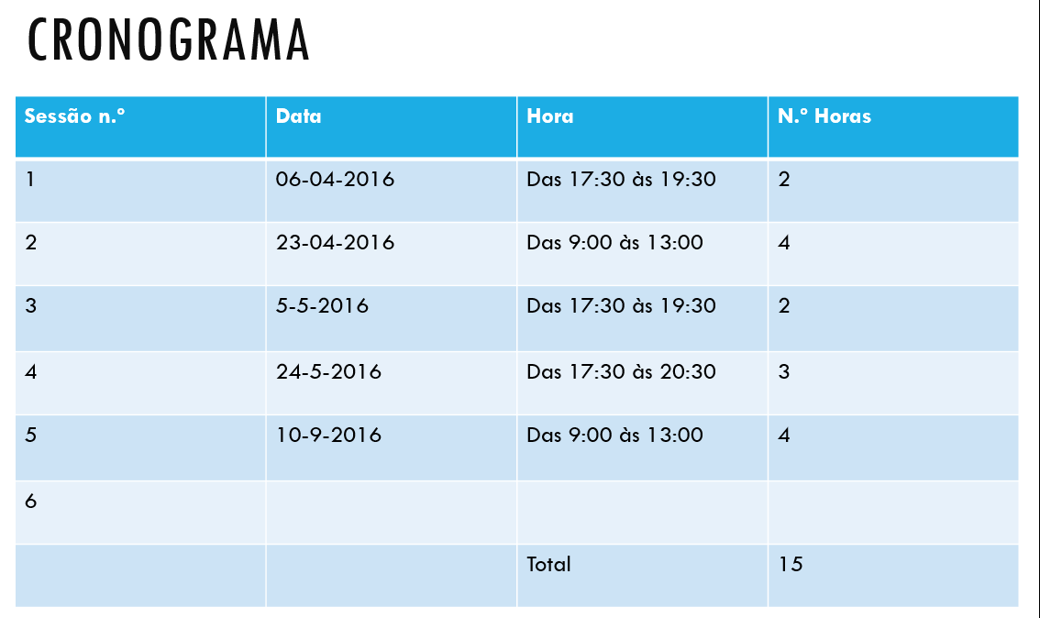The height and width of the screenshot is (619, 1040).
Task: Select the 'Sessão n.º' header cell
Action: coord(141,127)
